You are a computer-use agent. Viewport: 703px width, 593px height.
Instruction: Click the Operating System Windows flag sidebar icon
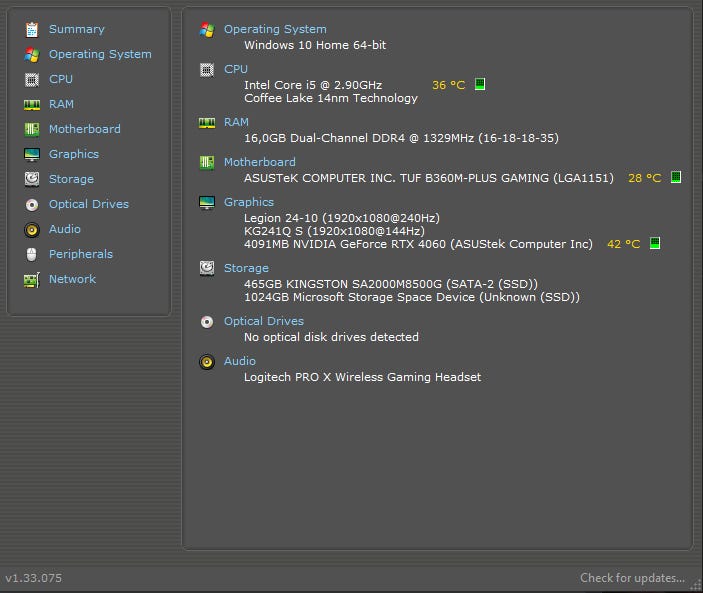coord(32,55)
